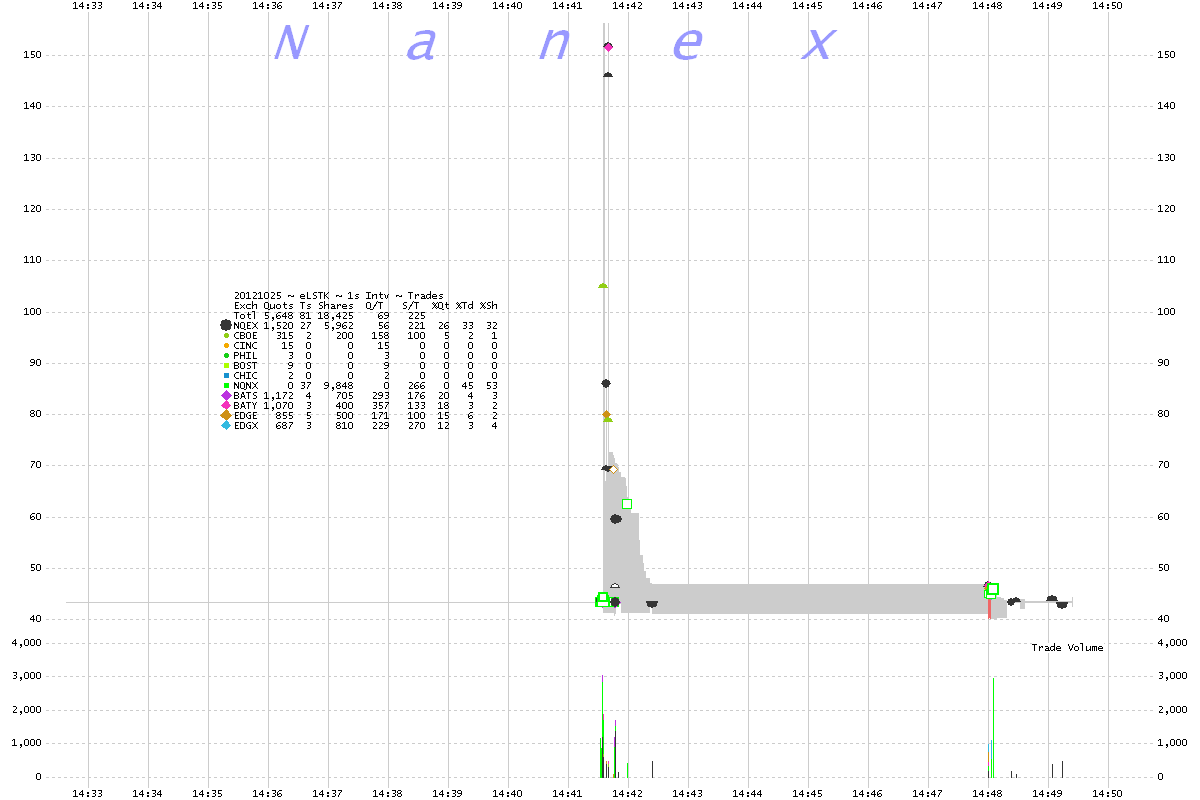Select the black trade marker near 14:42:25
Image resolution: width=1200 pixels, height=800 pixels.
(x=652, y=603)
